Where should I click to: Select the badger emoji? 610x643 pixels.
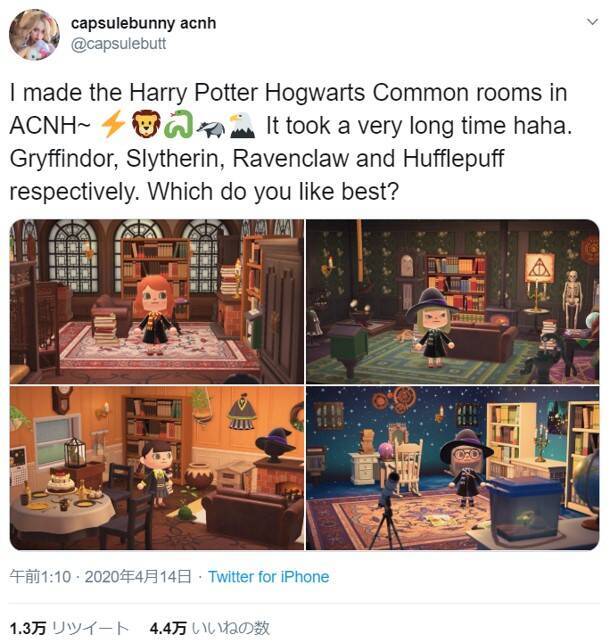(211, 128)
